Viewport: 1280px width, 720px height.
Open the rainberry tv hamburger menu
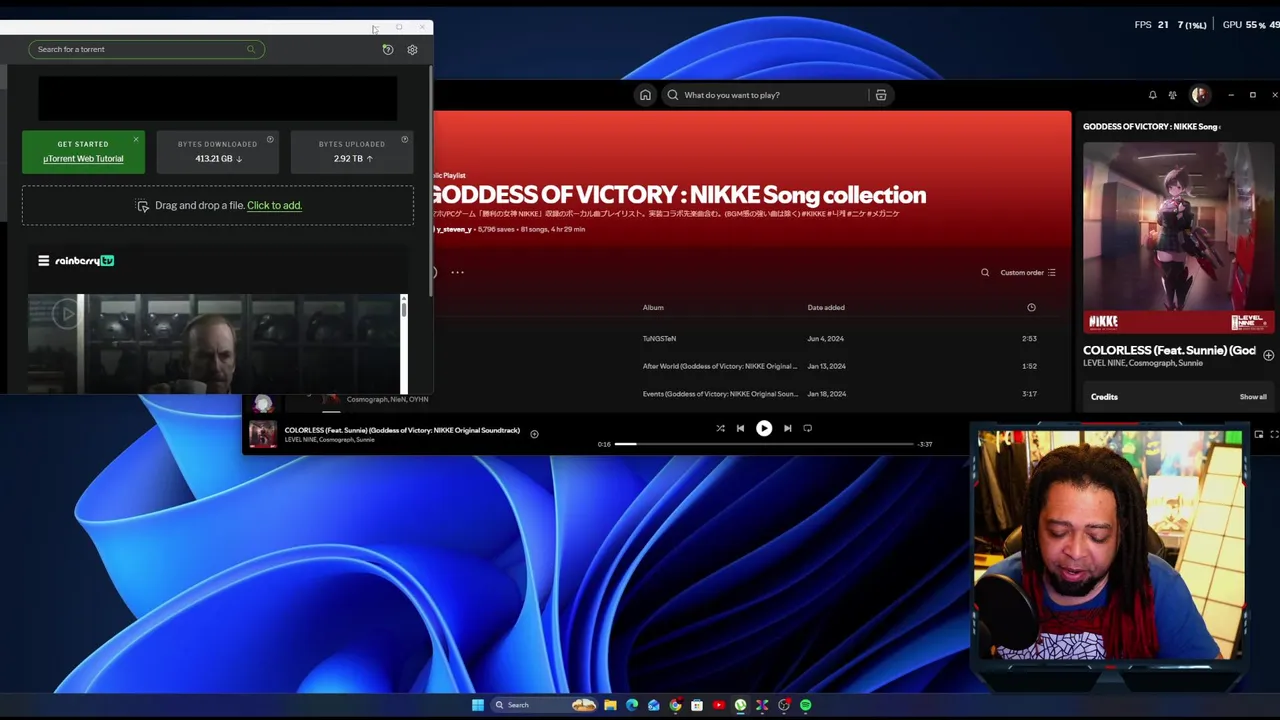43,261
